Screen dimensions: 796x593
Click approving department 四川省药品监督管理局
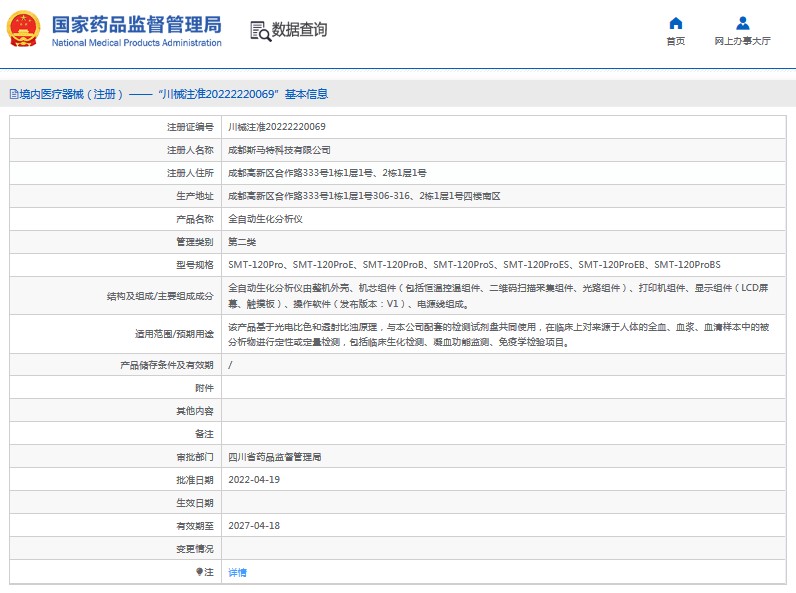pyautogui.click(x=274, y=456)
